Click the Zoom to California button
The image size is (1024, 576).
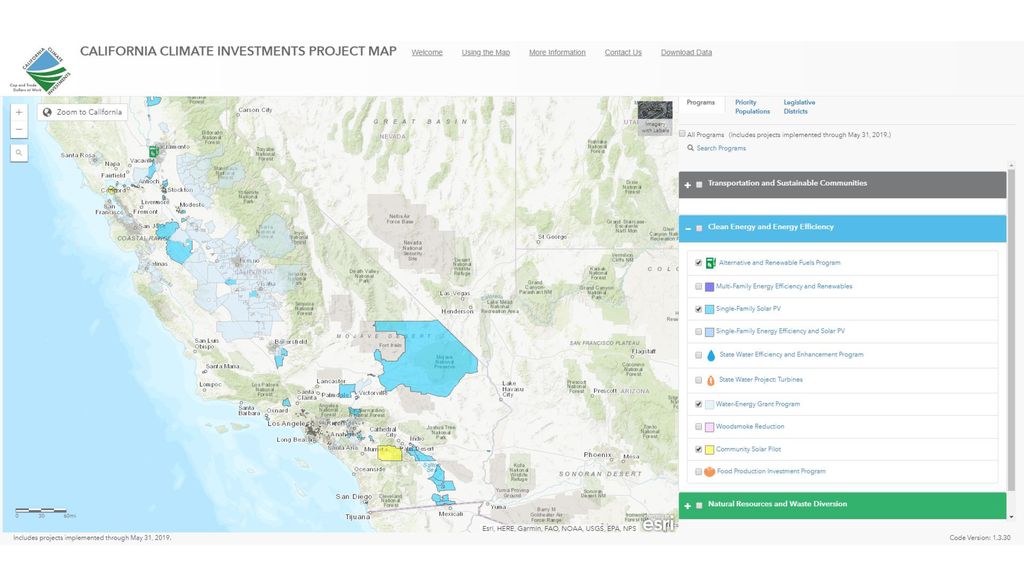(x=82, y=112)
